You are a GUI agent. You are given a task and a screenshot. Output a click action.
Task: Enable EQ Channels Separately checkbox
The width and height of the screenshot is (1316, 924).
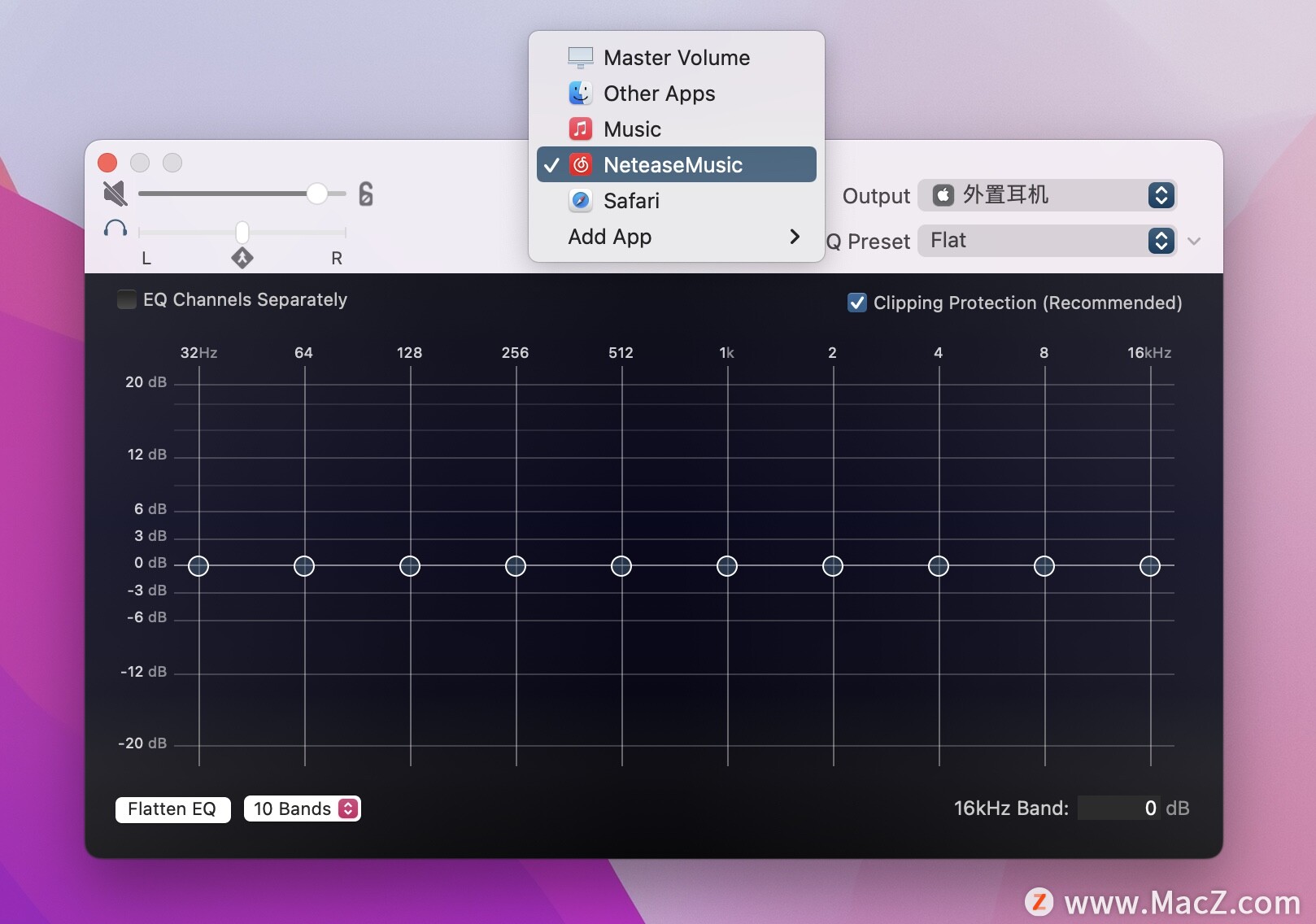click(x=127, y=299)
